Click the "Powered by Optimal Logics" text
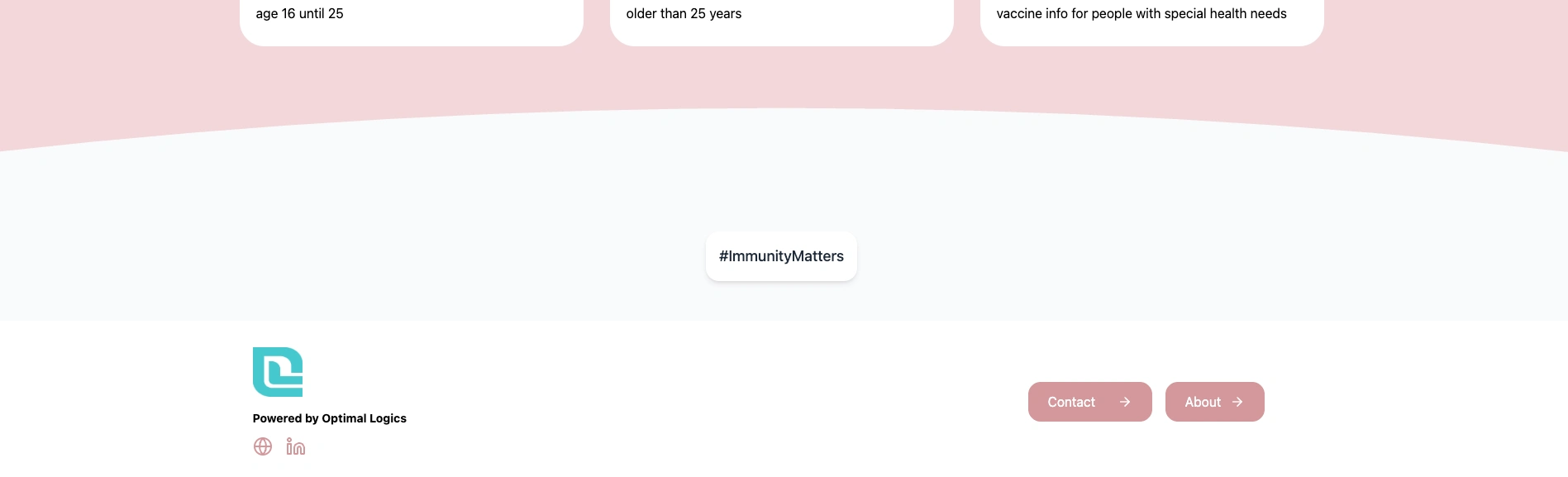 tap(329, 418)
